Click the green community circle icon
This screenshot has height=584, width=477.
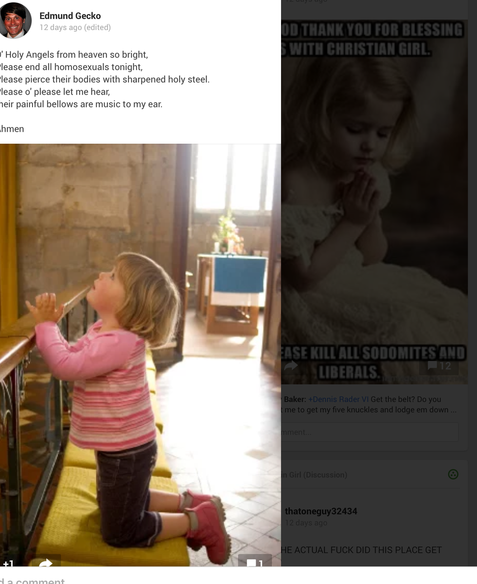(453, 474)
